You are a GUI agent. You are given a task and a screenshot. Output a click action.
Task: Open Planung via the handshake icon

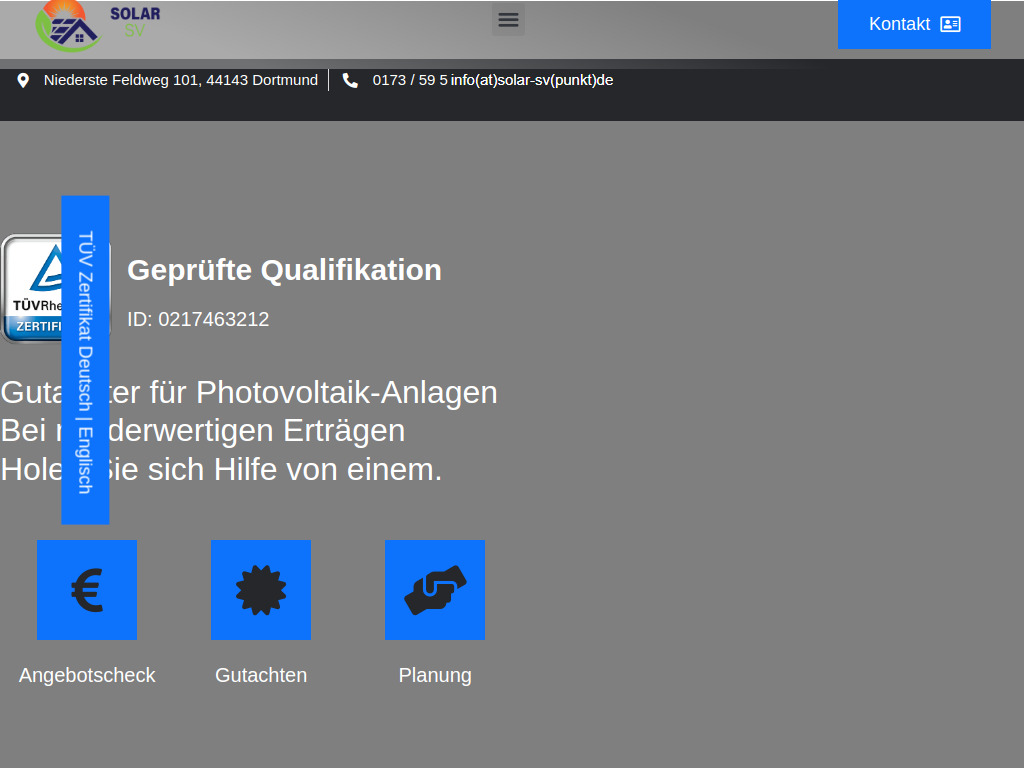tap(435, 590)
